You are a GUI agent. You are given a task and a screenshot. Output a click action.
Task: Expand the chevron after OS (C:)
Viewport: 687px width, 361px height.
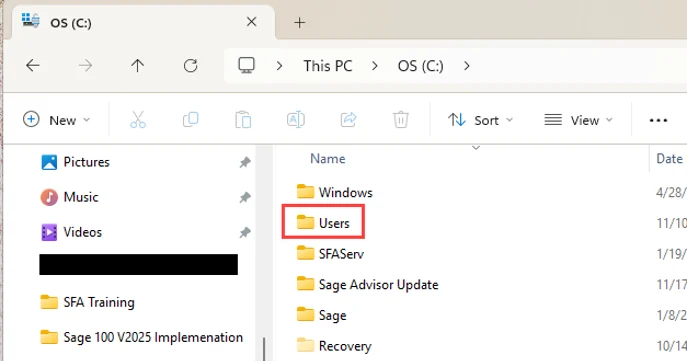tap(467, 66)
